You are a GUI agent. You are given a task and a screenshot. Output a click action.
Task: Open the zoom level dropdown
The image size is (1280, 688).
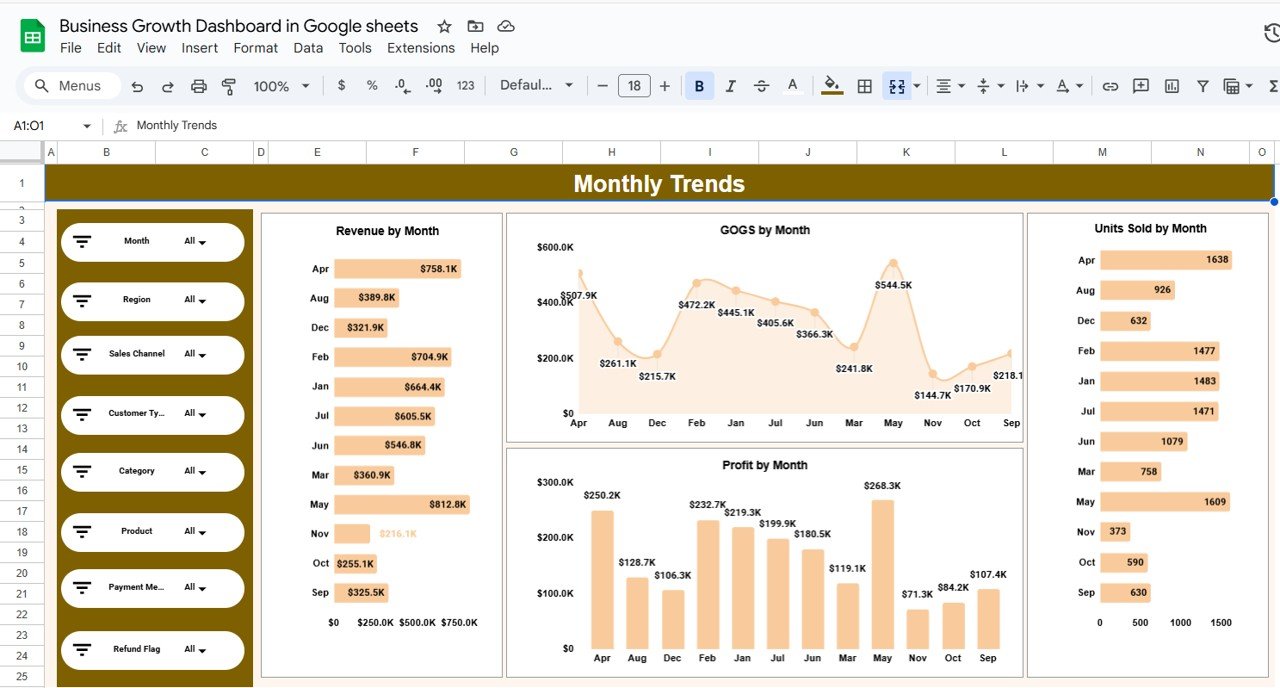[x=281, y=86]
